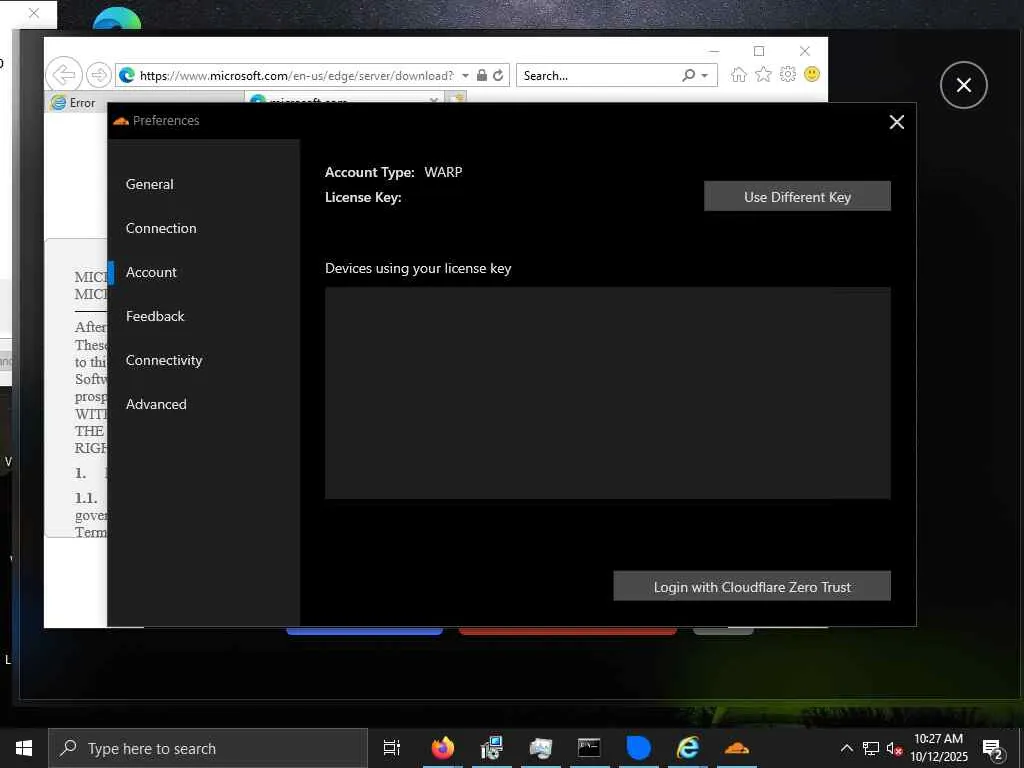Close the Internet Explorer window
1024x768 pixels.
[805, 51]
